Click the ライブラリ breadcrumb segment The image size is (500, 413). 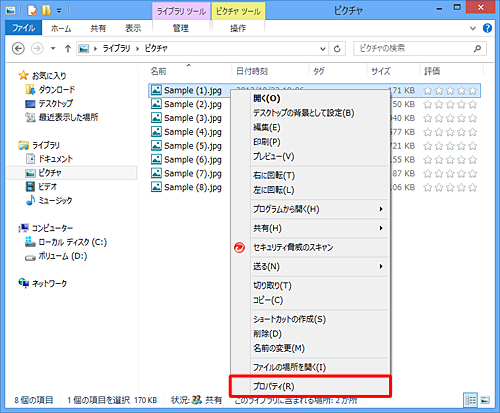coord(116,49)
